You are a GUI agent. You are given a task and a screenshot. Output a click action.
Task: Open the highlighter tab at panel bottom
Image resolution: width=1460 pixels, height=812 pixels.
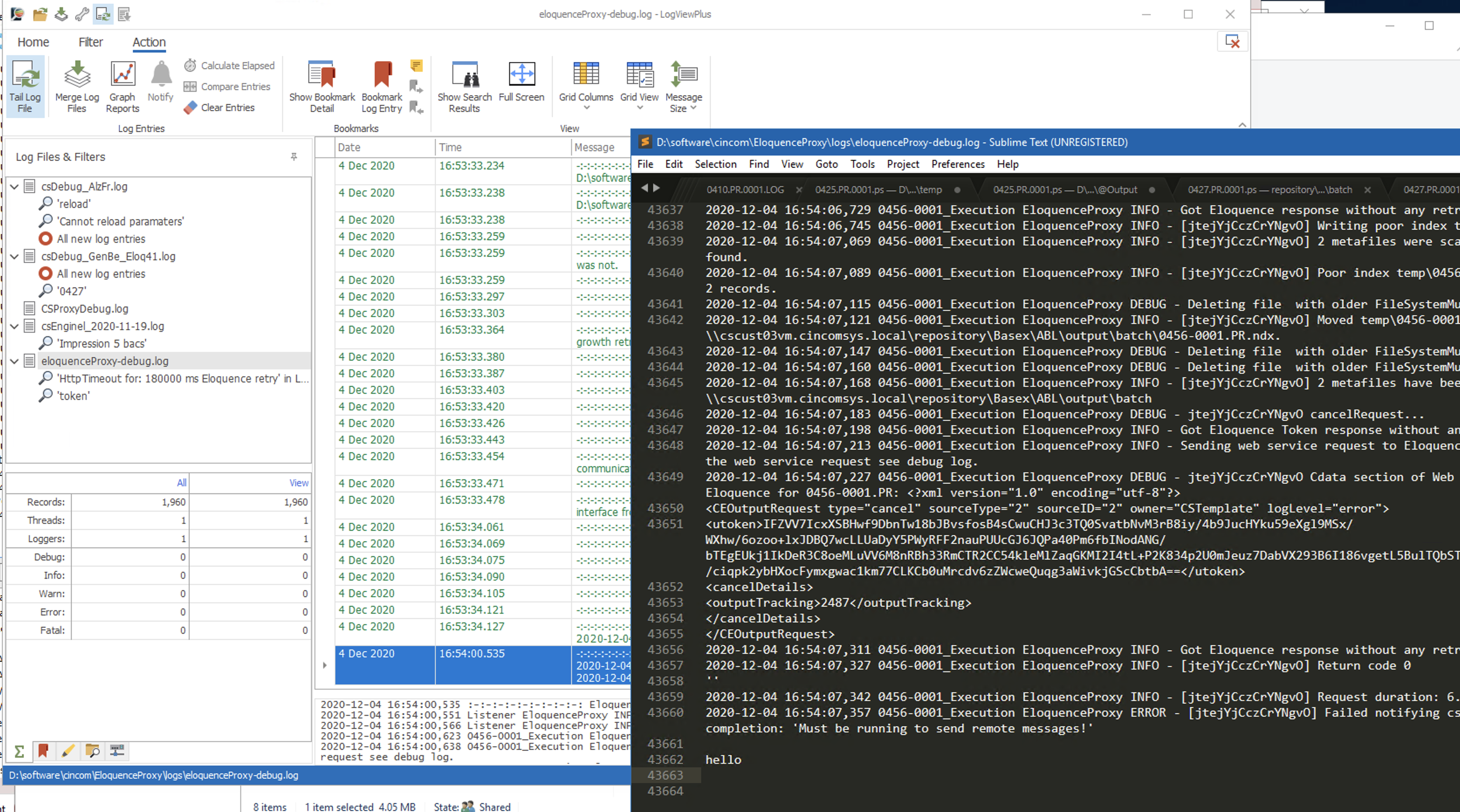(68, 751)
